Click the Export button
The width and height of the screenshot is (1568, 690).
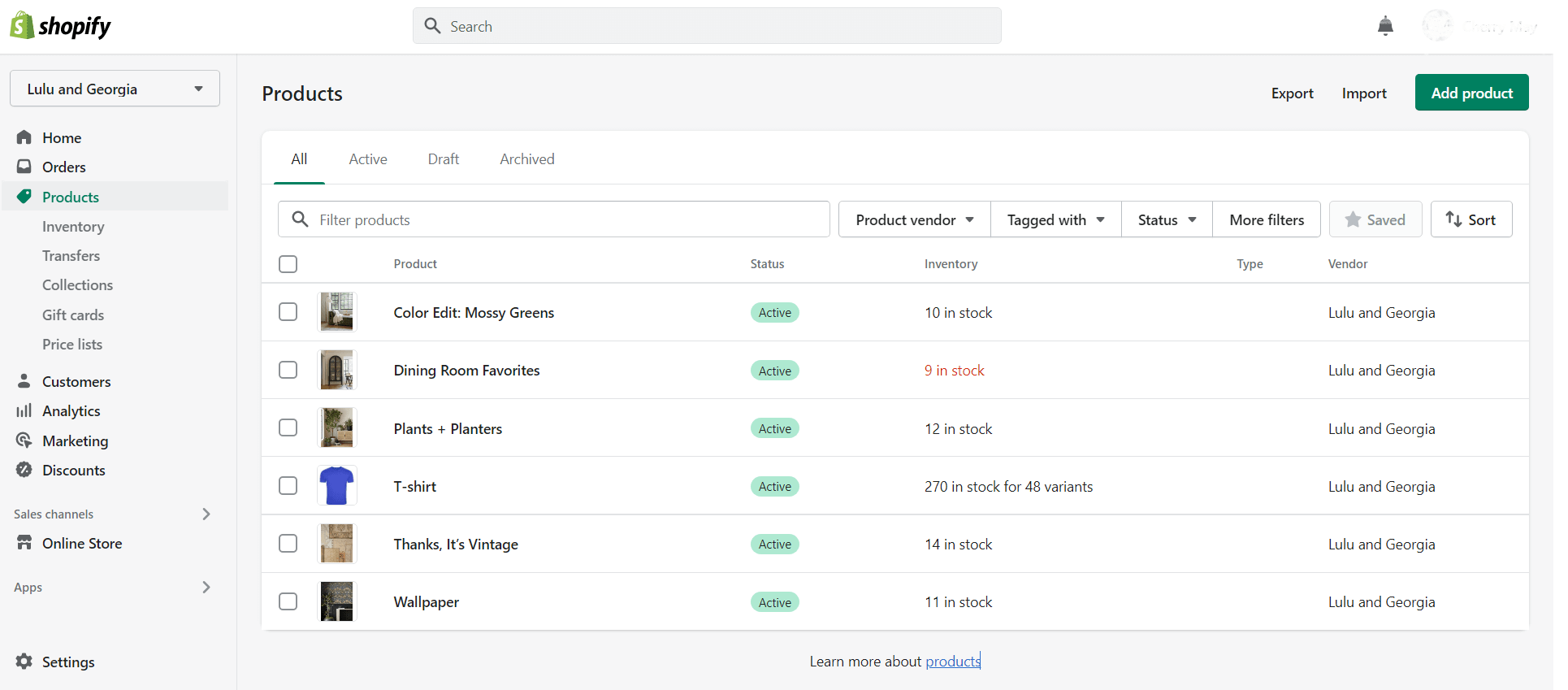(1292, 93)
